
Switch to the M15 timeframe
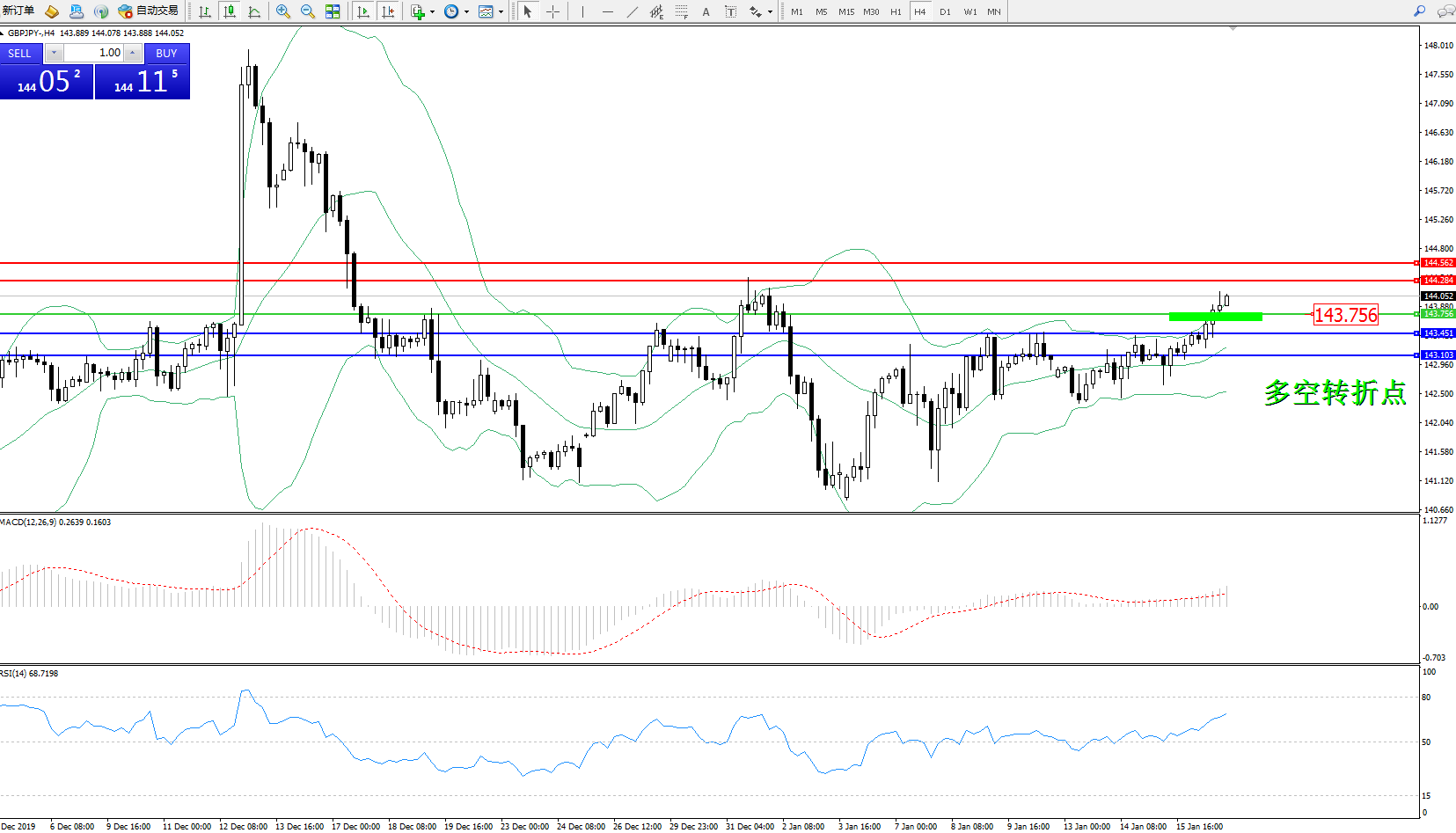tap(845, 11)
